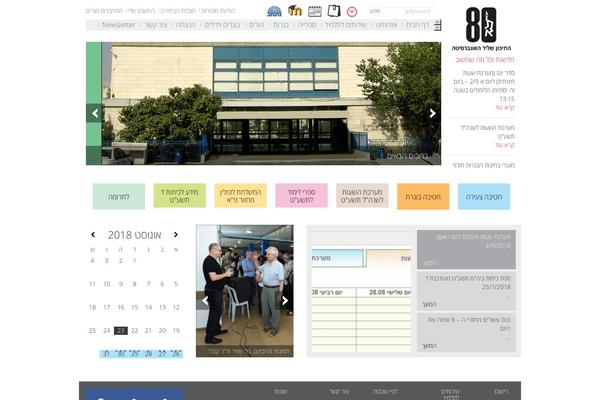This screenshot has width=600, height=400.
Task: Click the school 80 logo
Action: coord(481,25)
